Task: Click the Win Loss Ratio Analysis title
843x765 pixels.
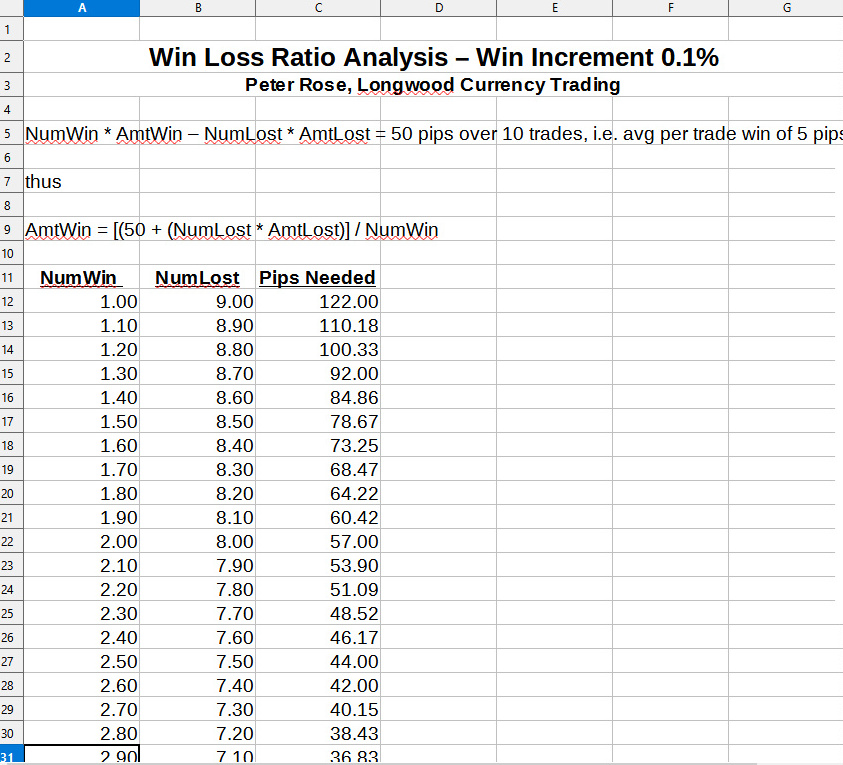Action: [x=433, y=58]
